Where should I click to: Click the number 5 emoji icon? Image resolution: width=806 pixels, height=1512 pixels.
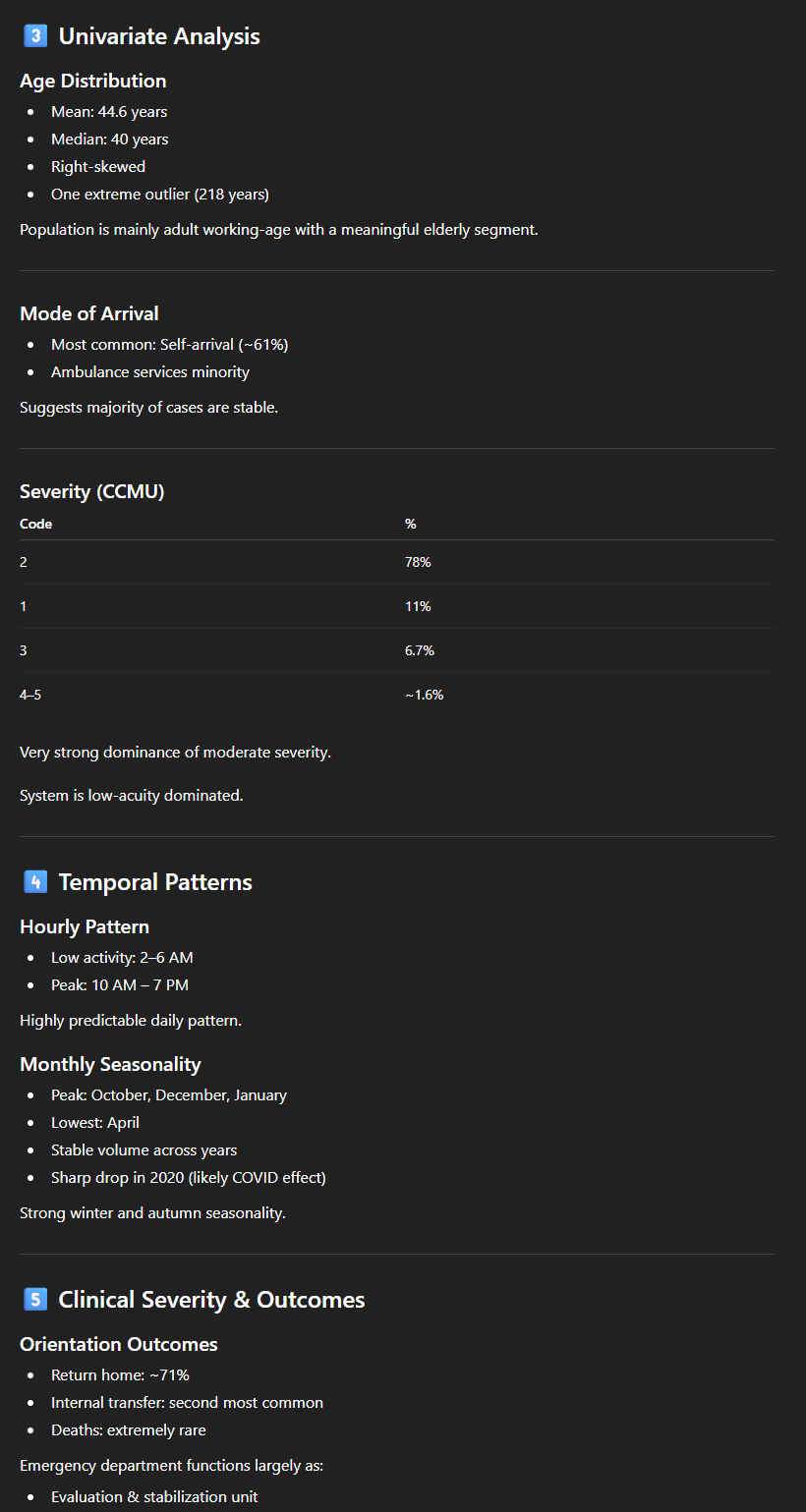[35, 1300]
